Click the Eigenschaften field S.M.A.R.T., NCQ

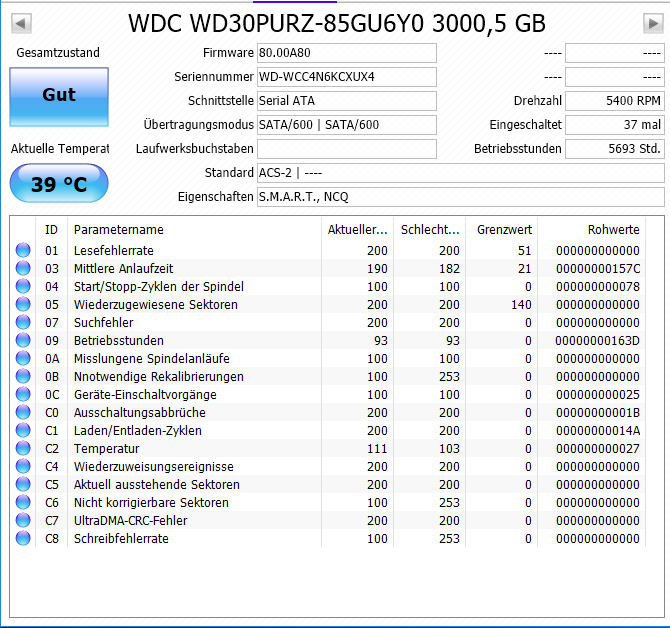[x=461, y=197]
